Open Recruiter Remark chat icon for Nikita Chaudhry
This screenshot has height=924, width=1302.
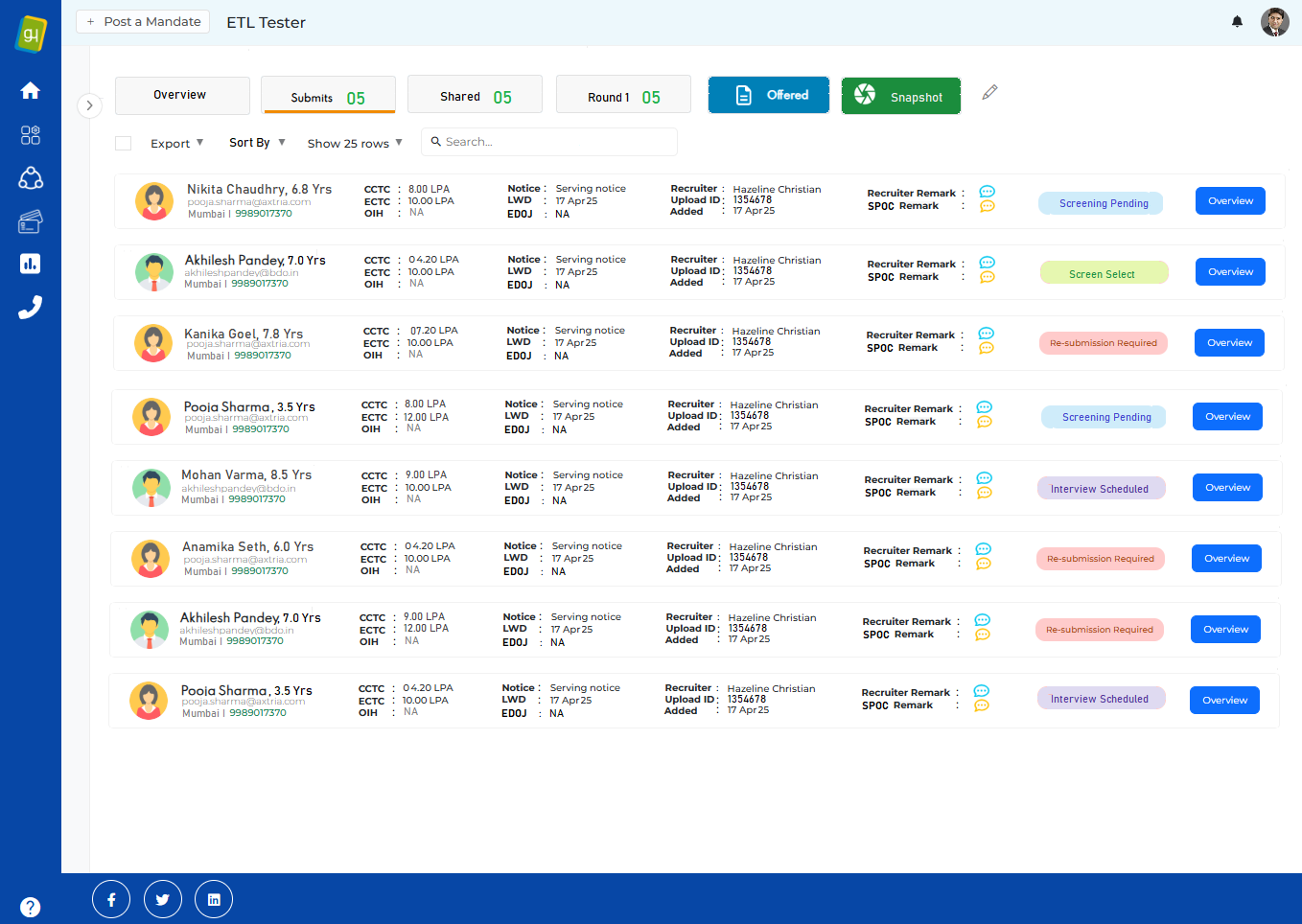pos(987,192)
